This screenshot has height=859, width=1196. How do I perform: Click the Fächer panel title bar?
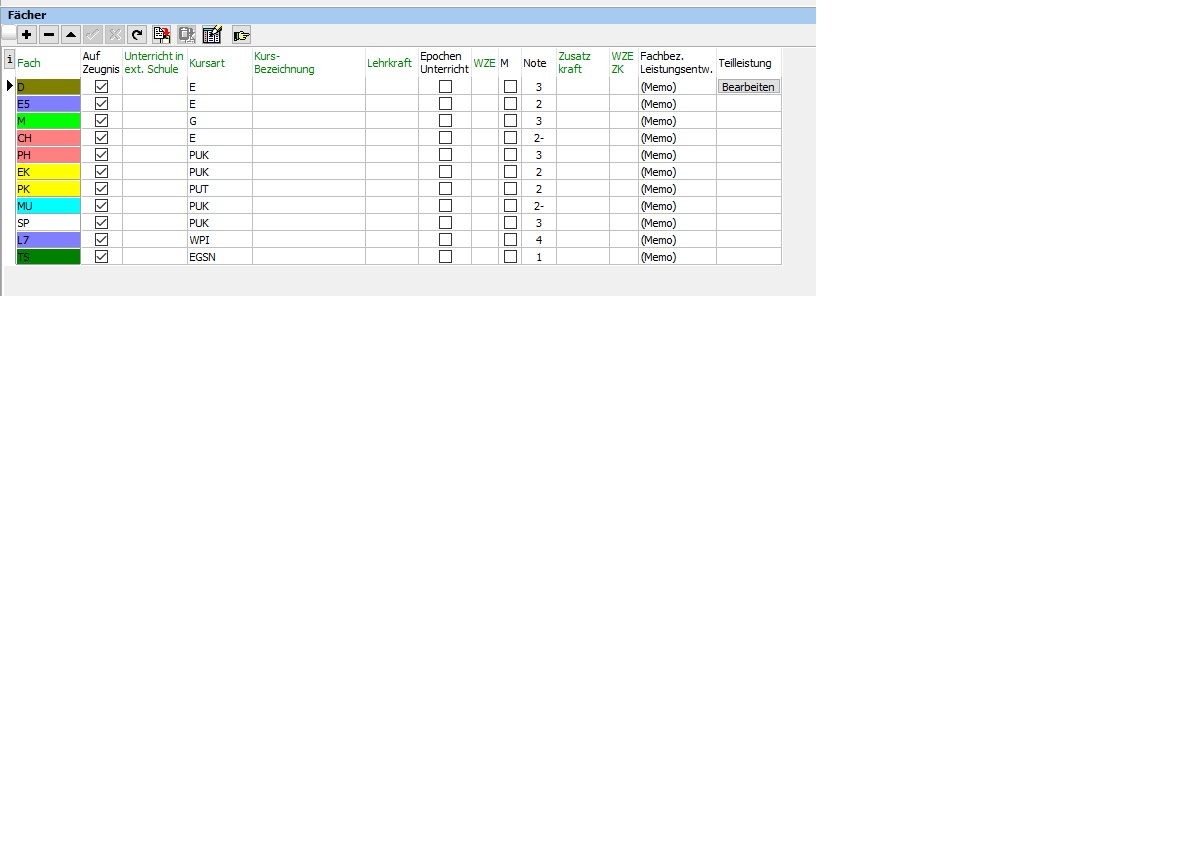tap(408, 15)
